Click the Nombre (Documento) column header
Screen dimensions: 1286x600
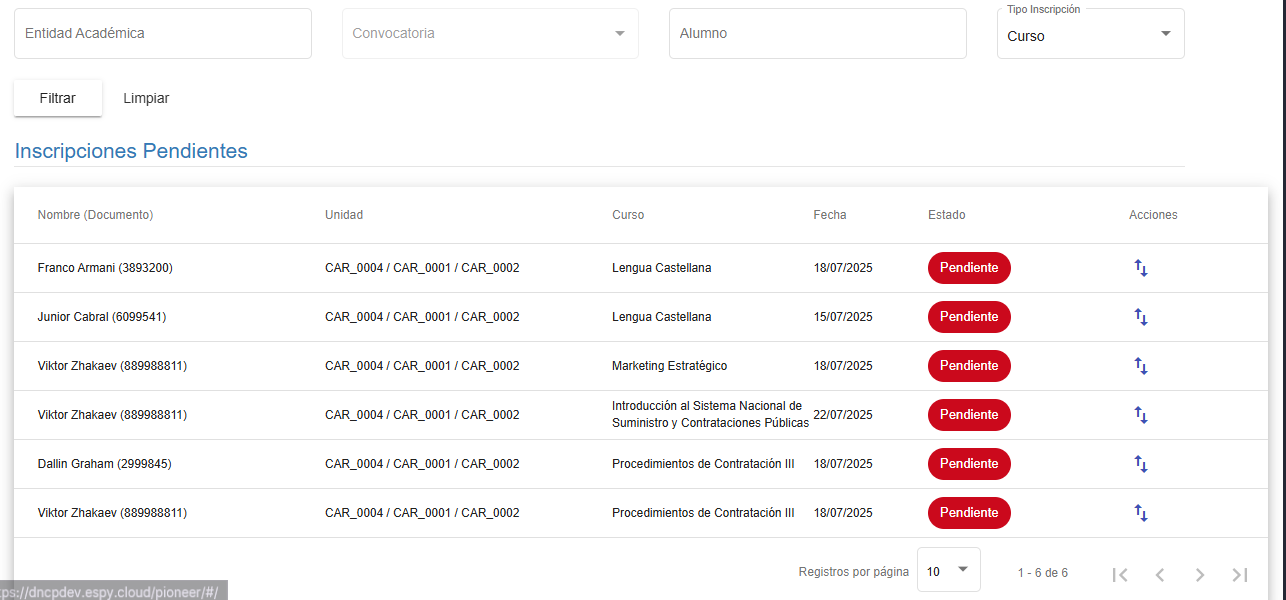[x=95, y=215]
